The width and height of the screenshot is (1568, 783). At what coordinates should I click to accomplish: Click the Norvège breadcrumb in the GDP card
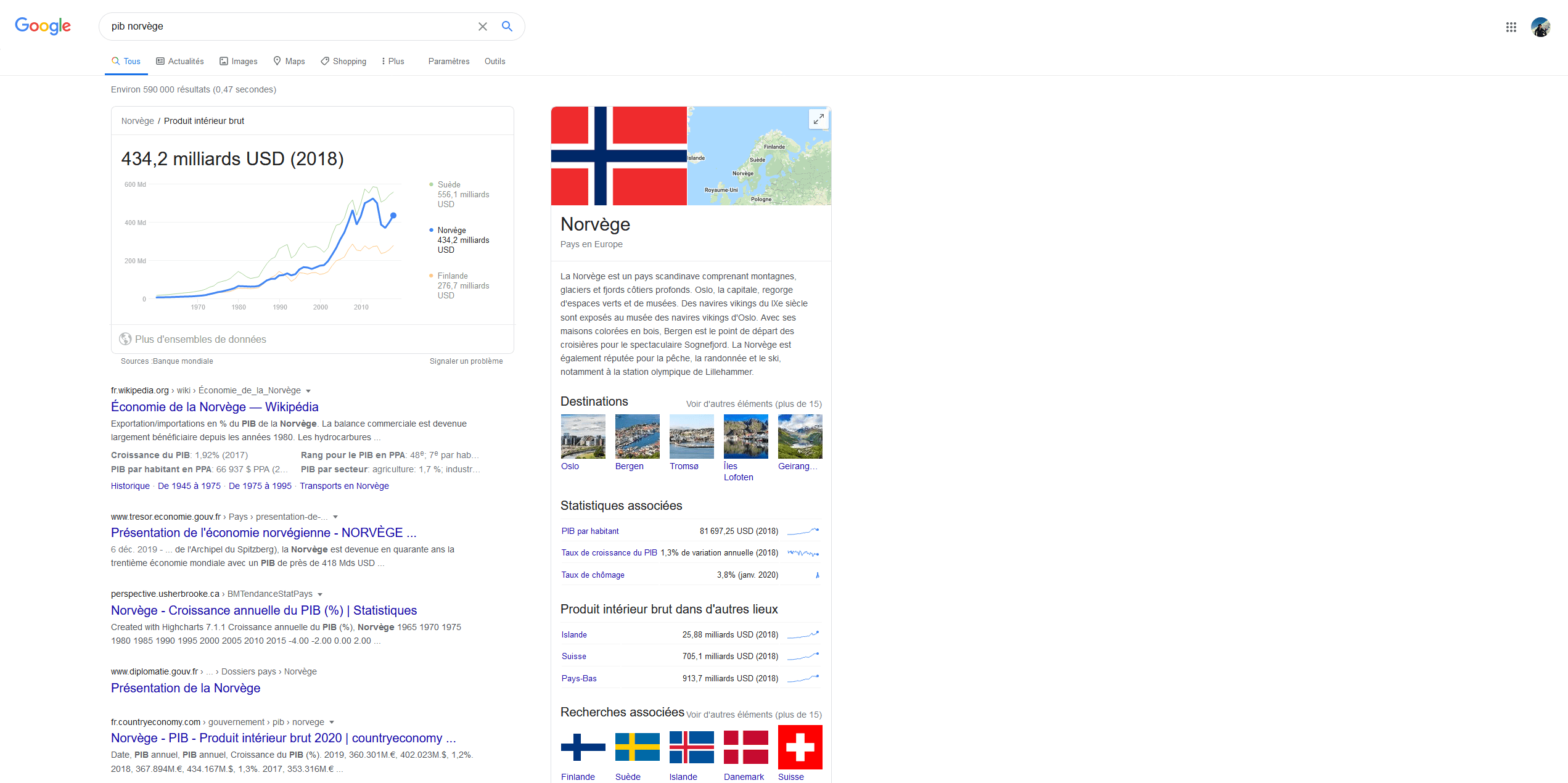tap(138, 121)
